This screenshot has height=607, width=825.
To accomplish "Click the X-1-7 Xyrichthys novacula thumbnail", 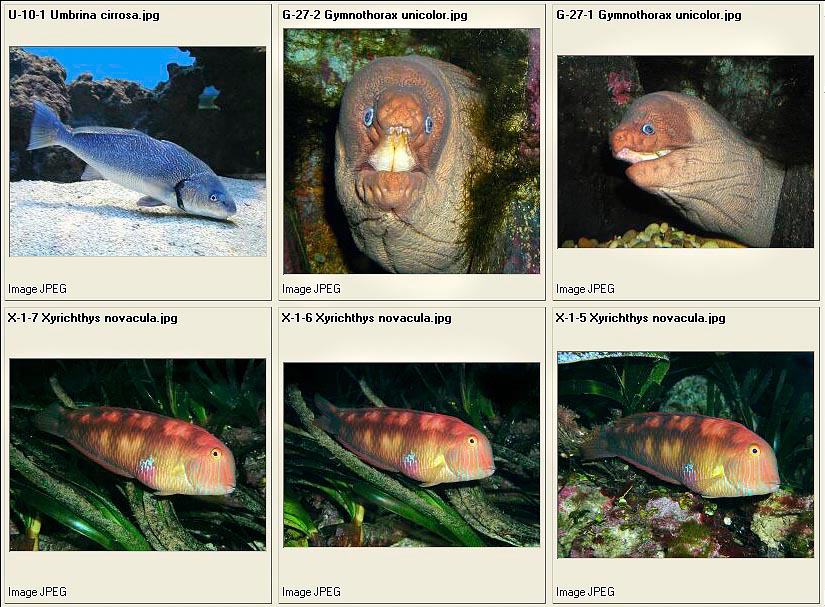I will point(138,455).
